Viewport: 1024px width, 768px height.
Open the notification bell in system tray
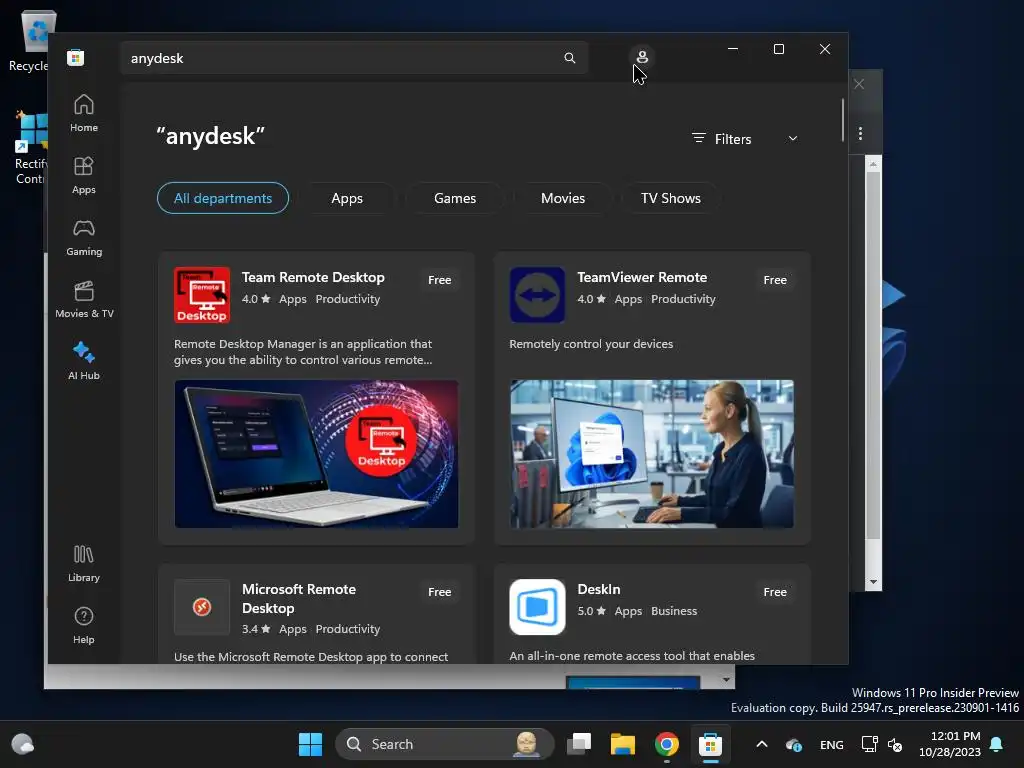(x=997, y=744)
